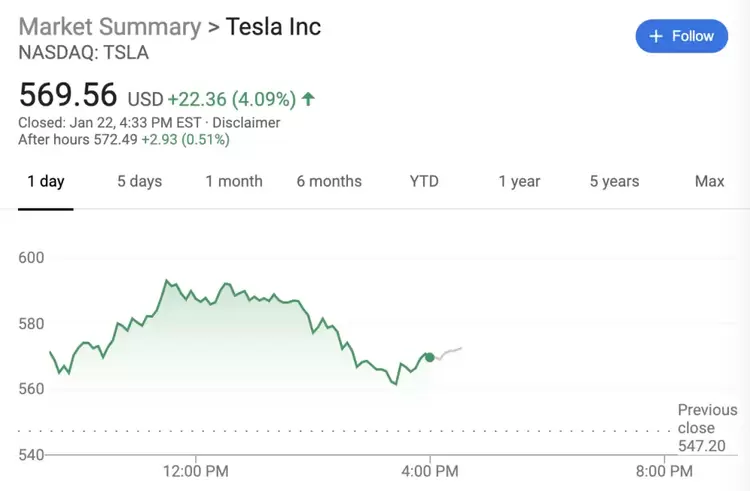Select the 1 day tab
750x491 pixels.
pyautogui.click(x=45, y=181)
